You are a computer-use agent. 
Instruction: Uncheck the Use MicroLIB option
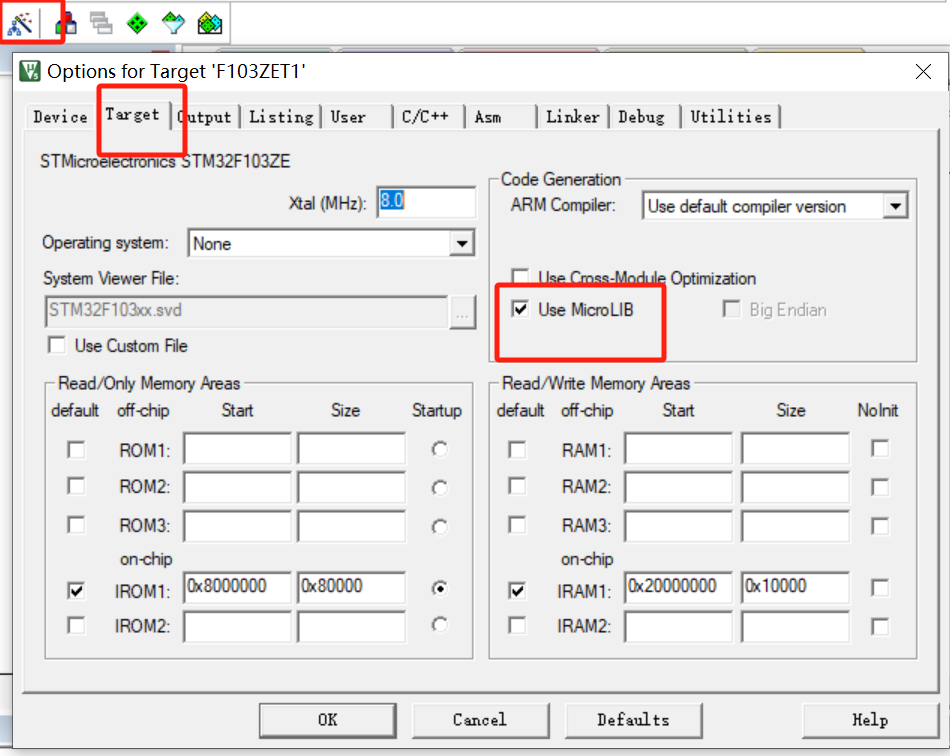click(x=520, y=309)
